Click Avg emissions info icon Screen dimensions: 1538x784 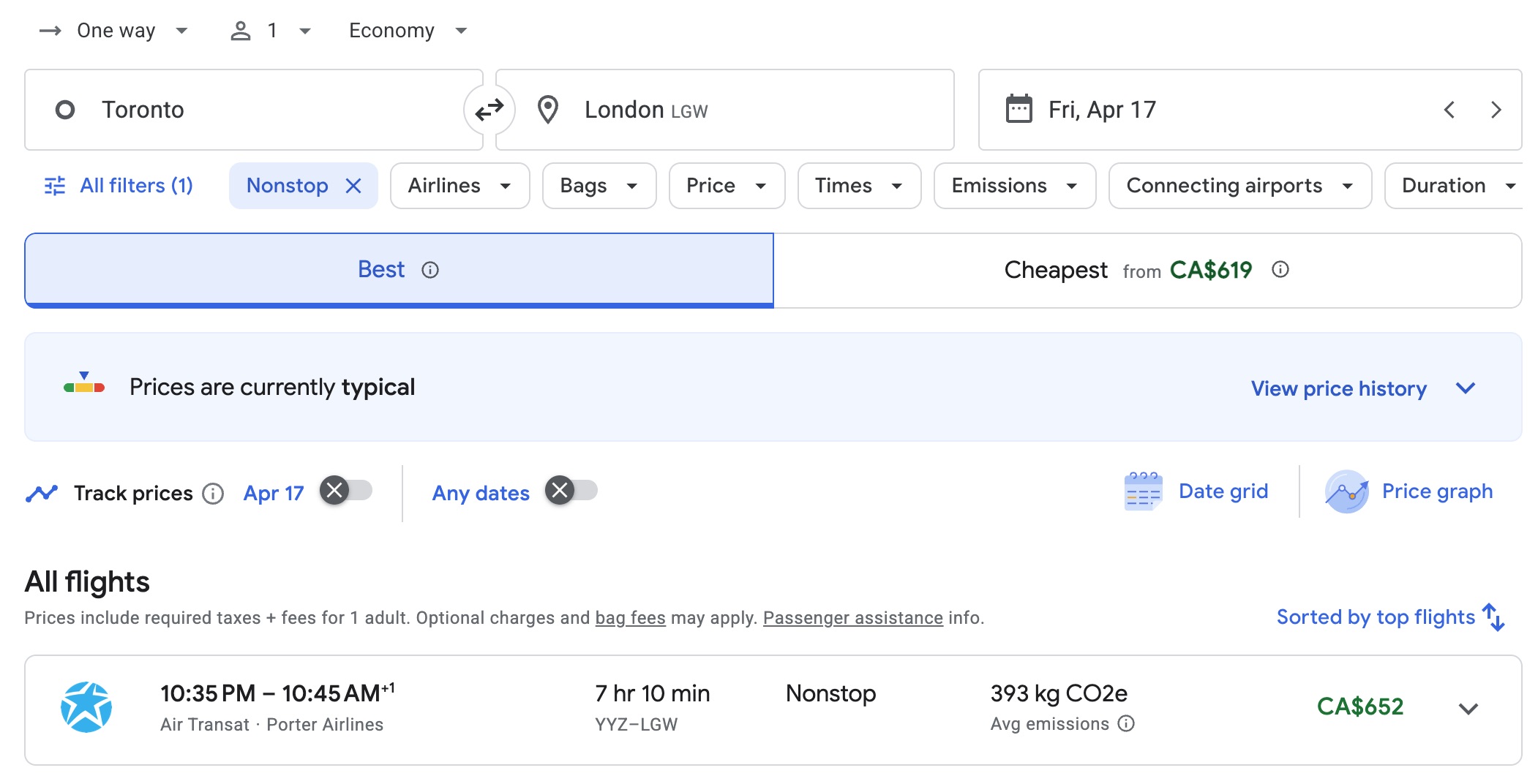1126,724
